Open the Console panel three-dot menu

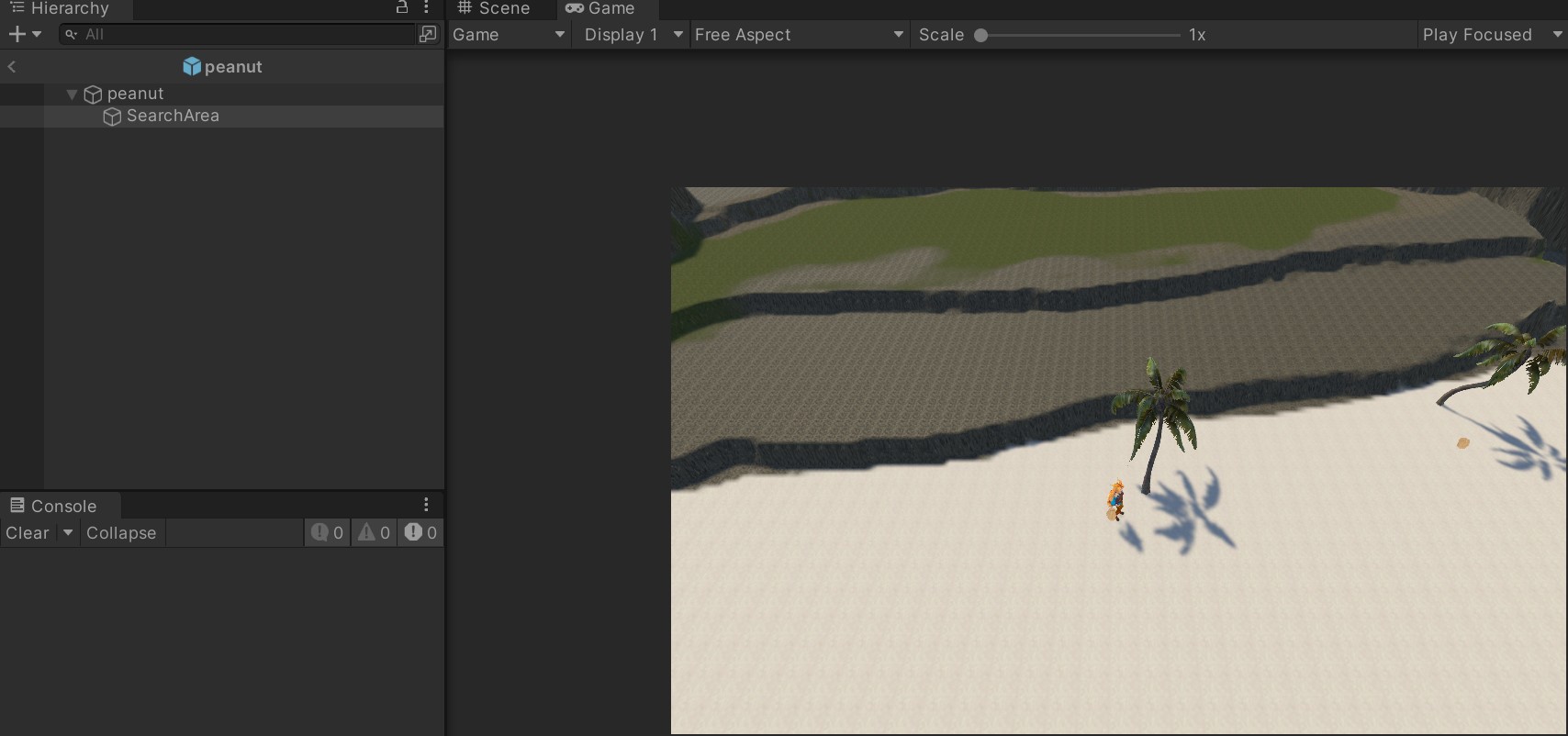point(426,506)
